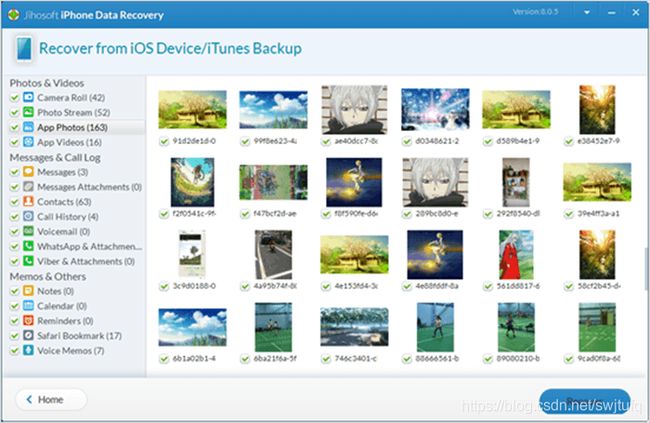
Task: Click the Messages speech bubble icon
Action: point(28,172)
